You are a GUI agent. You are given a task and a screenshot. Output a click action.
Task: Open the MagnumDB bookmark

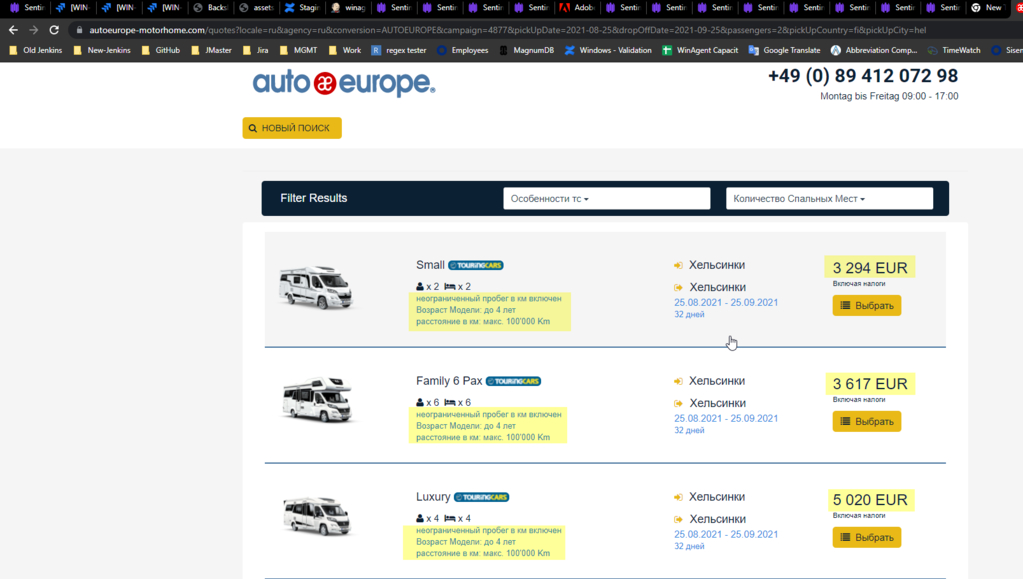pos(527,50)
